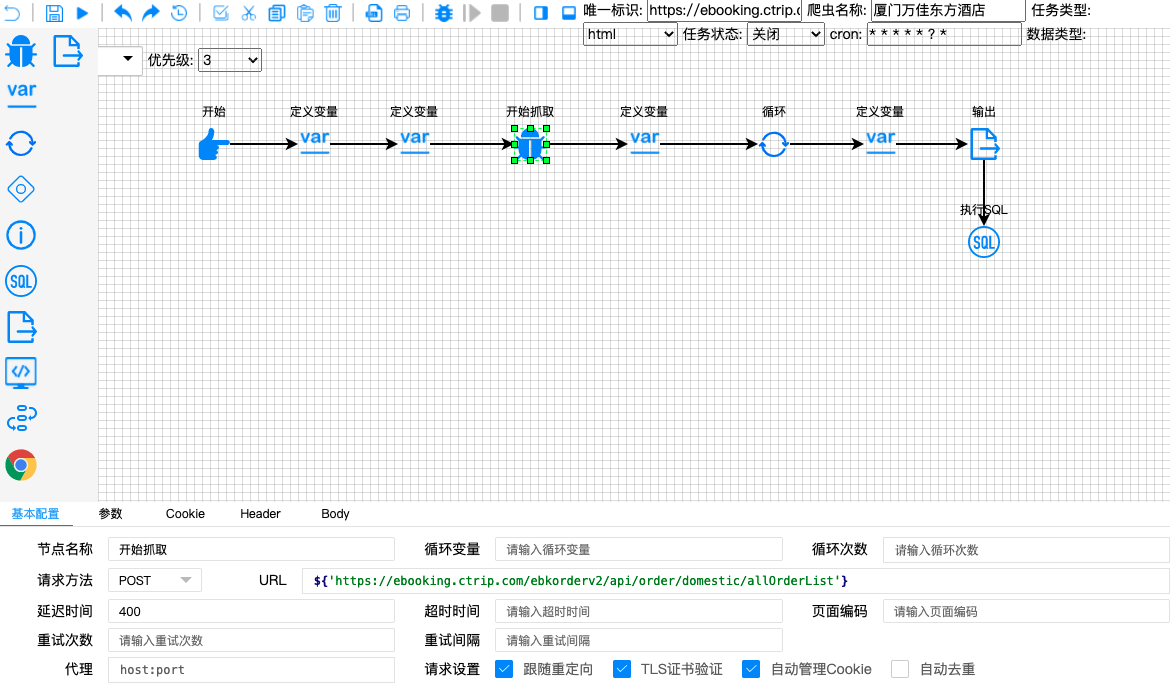Click the 延迟时间 input field

coord(250,610)
